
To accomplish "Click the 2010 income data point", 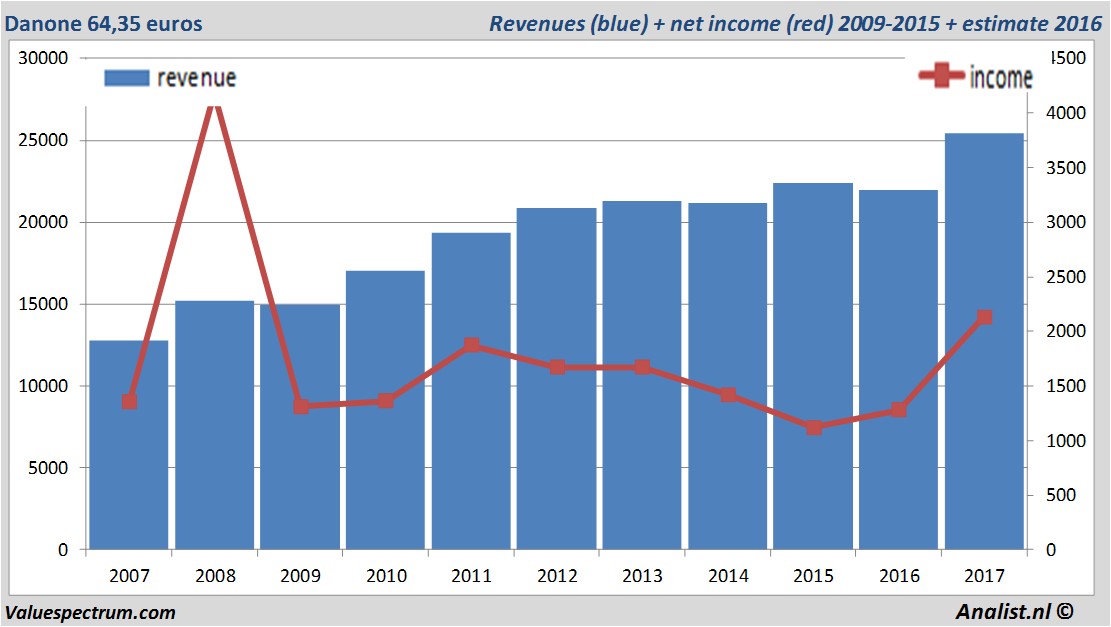I will 385,401.
